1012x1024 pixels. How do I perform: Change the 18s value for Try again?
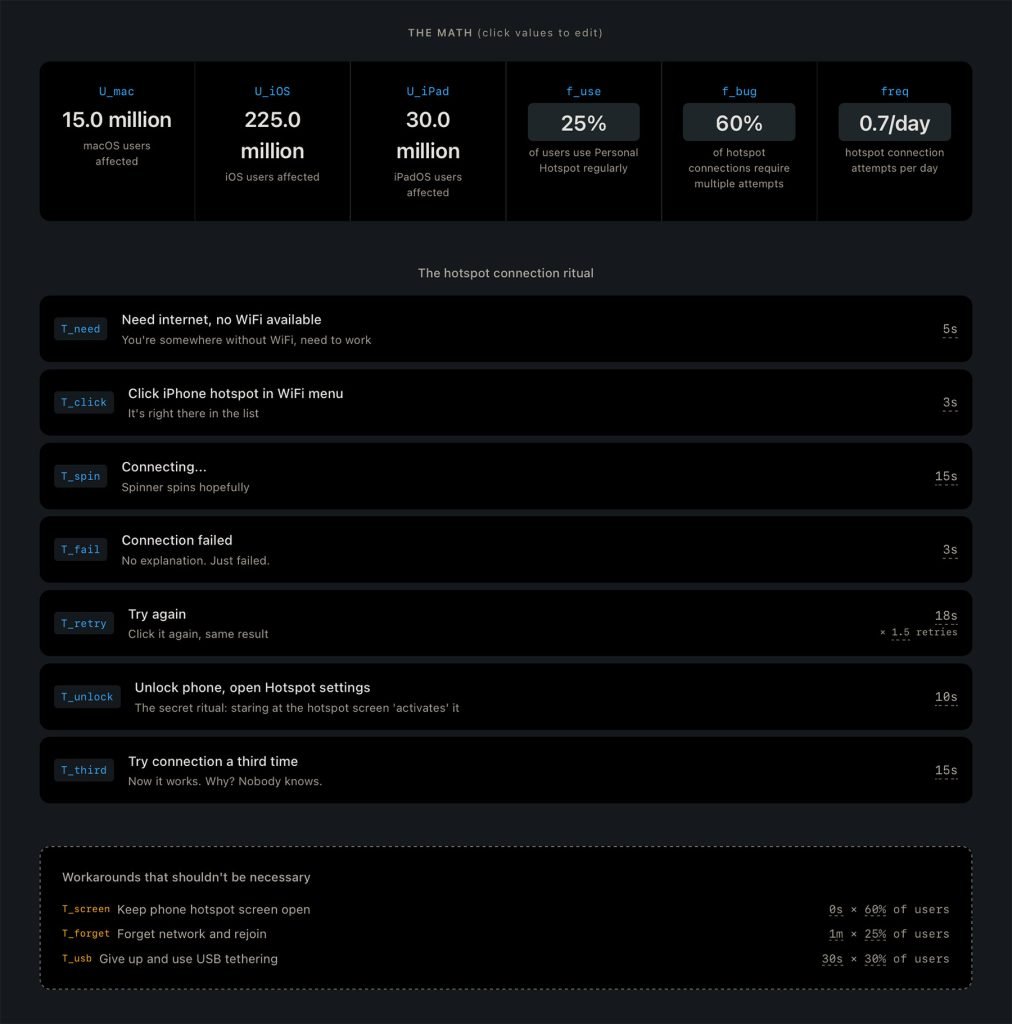945,616
